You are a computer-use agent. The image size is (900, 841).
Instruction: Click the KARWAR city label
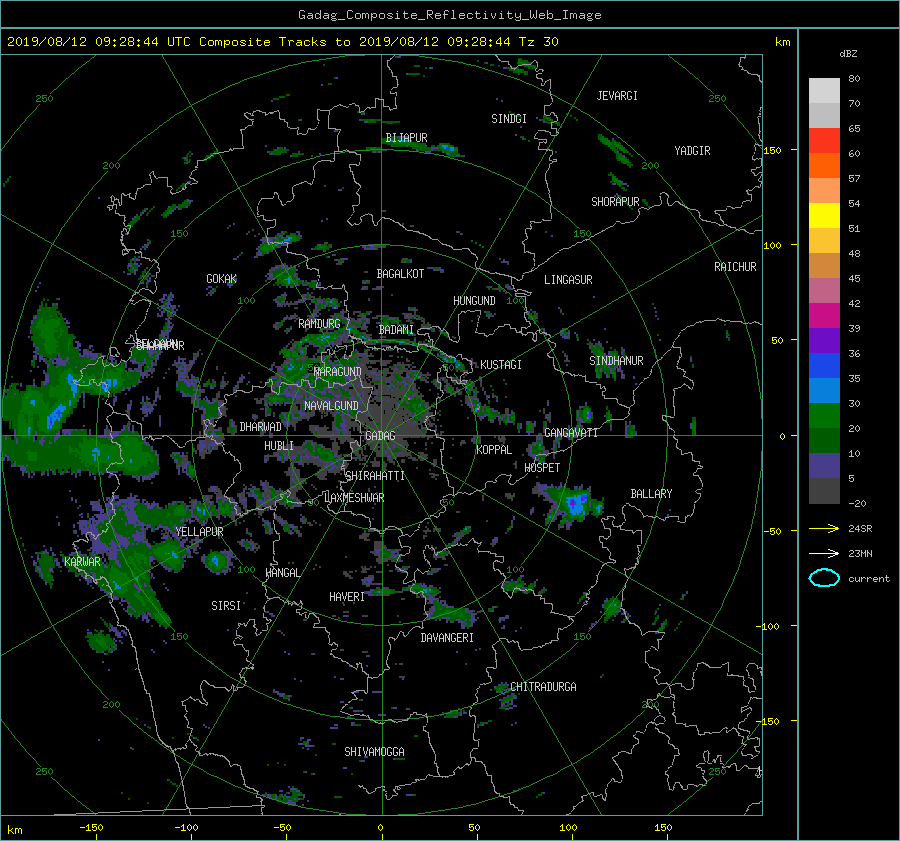tap(82, 562)
